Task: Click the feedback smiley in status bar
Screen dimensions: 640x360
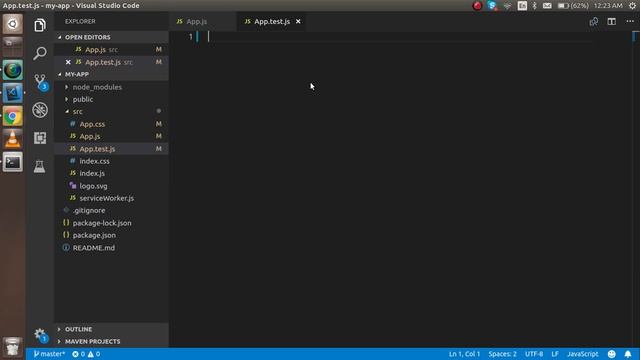Action: 611,354
